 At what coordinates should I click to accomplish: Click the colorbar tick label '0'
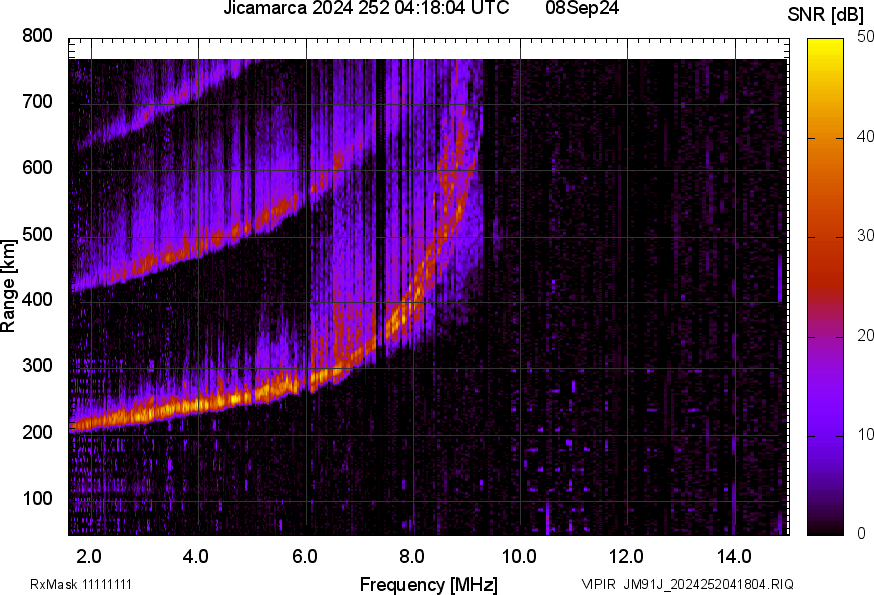pyautogui.click(x=862, y=533)
